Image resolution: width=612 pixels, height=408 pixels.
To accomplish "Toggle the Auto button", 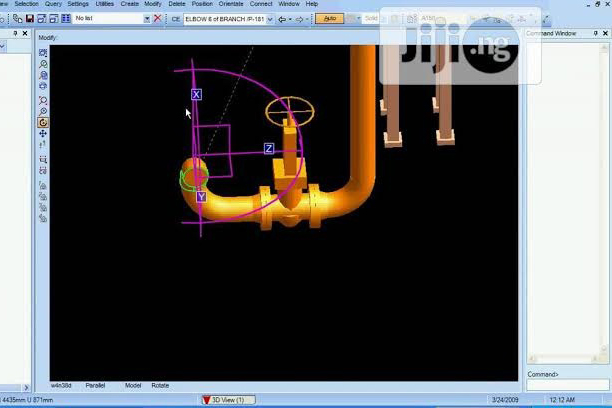I will click(x=329, y=19).
